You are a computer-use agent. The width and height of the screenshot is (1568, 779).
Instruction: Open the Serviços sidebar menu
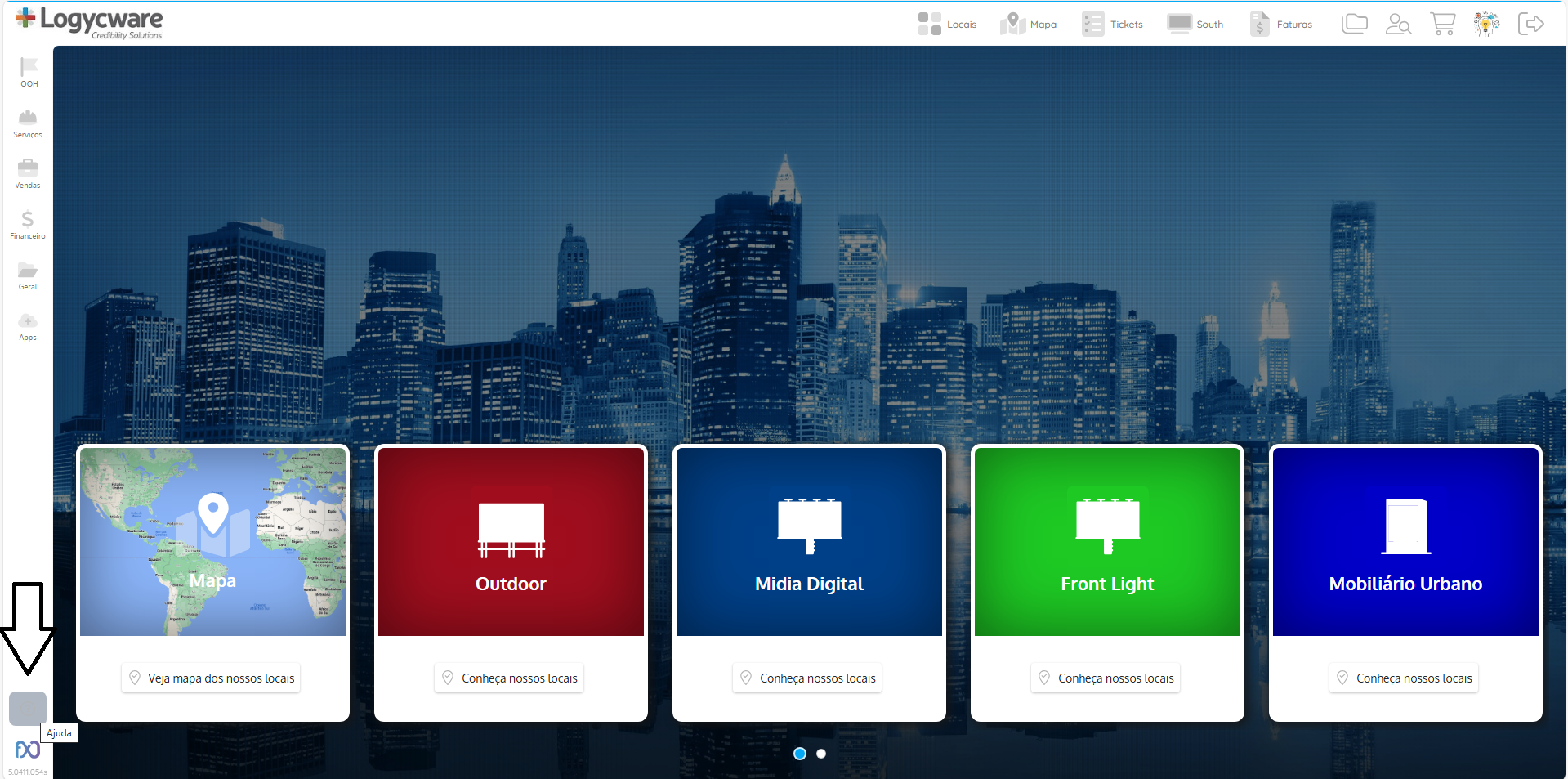click(28, 123)
